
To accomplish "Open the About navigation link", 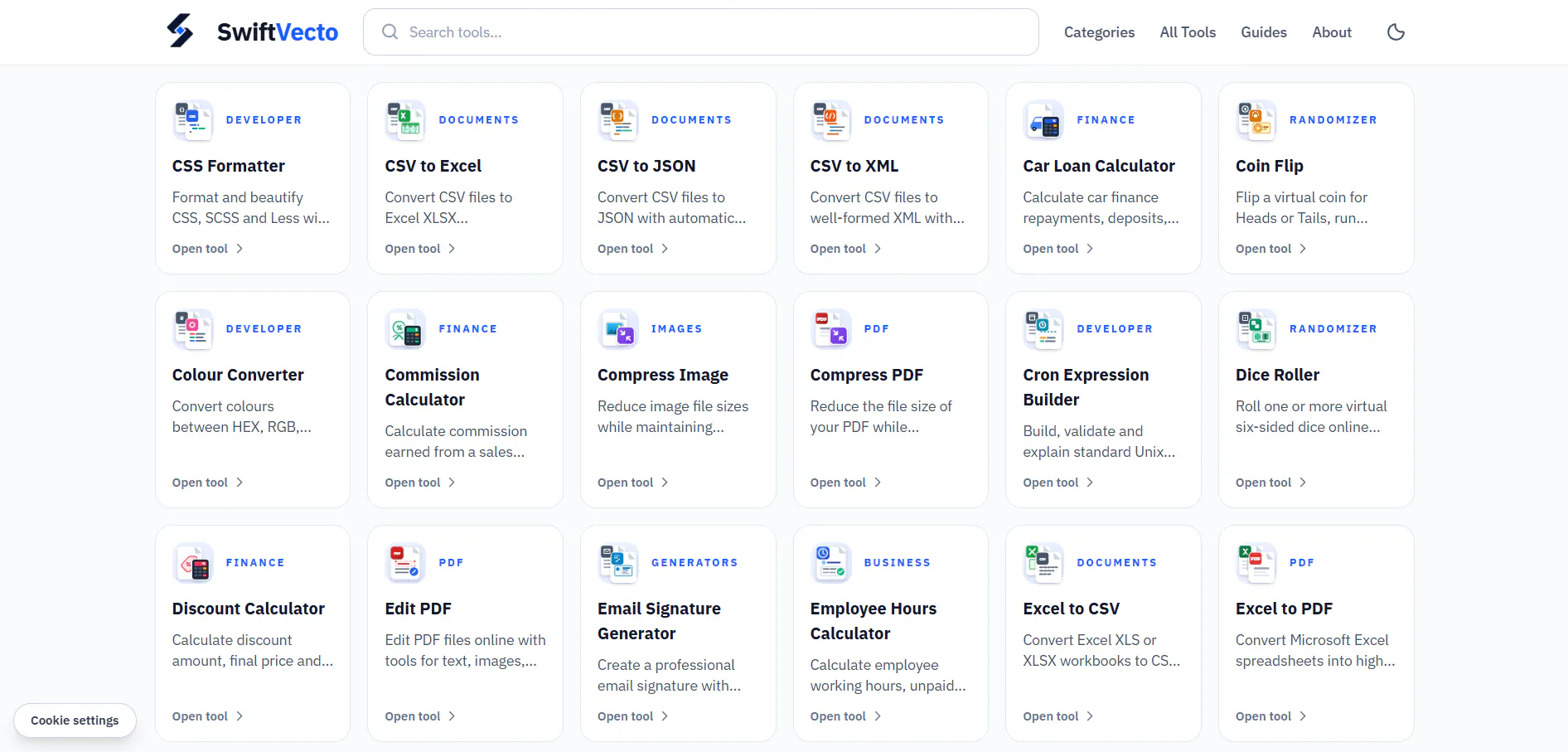I will pos(1331,32).
